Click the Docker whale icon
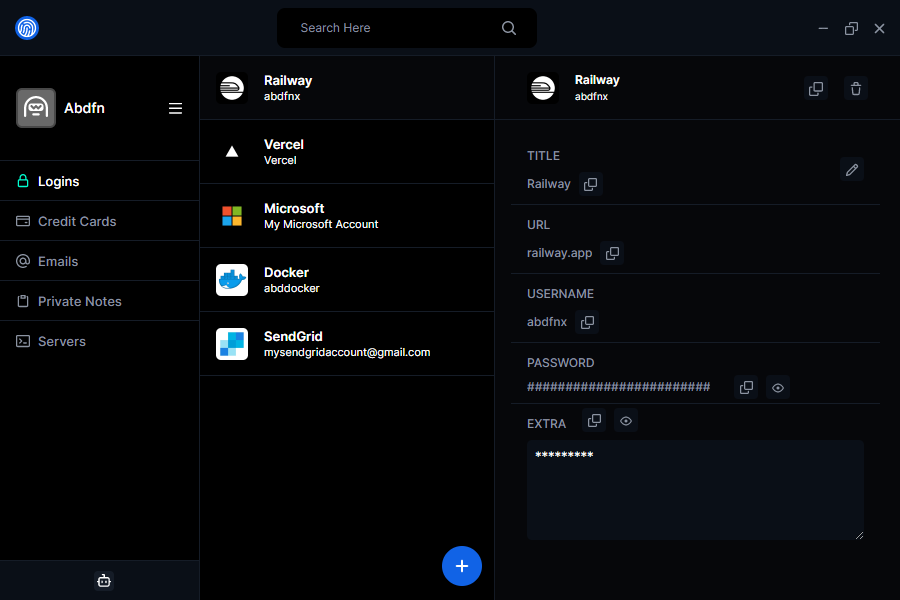 click(x=232, y=280)
